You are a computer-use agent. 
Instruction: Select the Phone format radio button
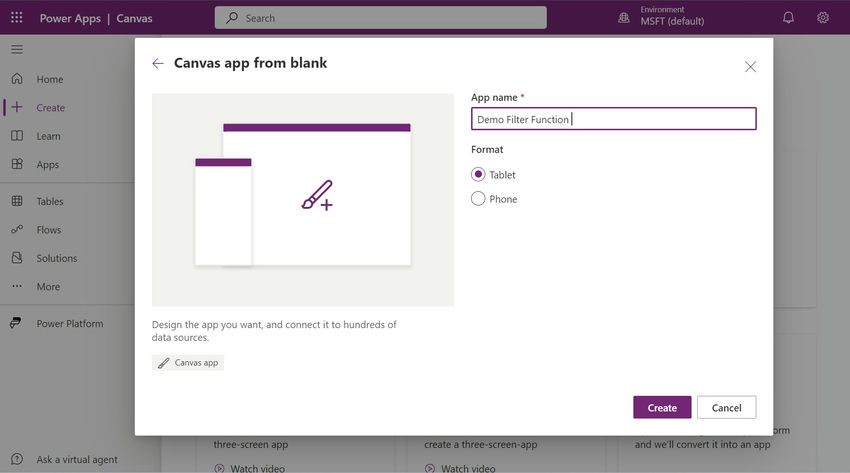click(478, 198)
